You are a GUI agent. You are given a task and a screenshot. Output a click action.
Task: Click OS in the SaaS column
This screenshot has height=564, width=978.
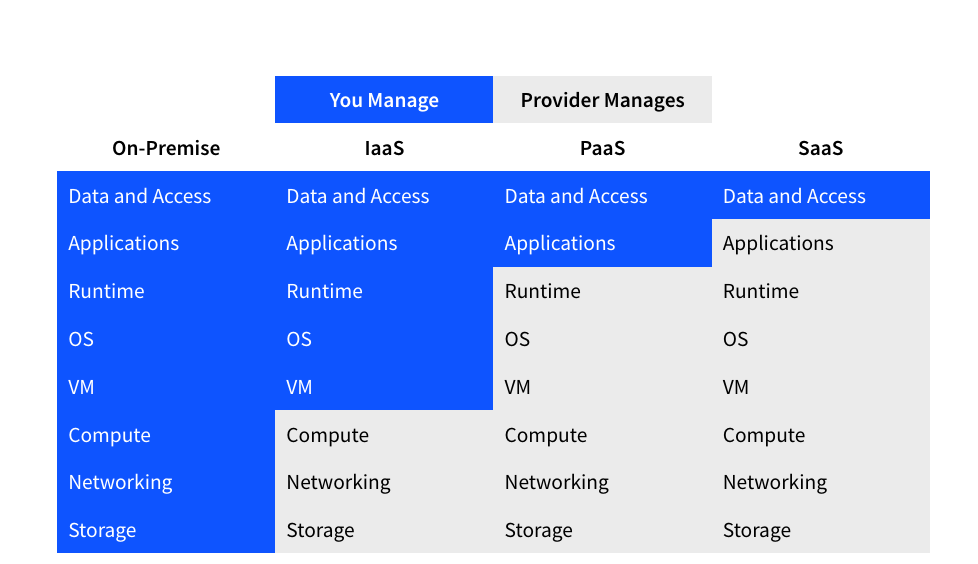coord(735,339)
